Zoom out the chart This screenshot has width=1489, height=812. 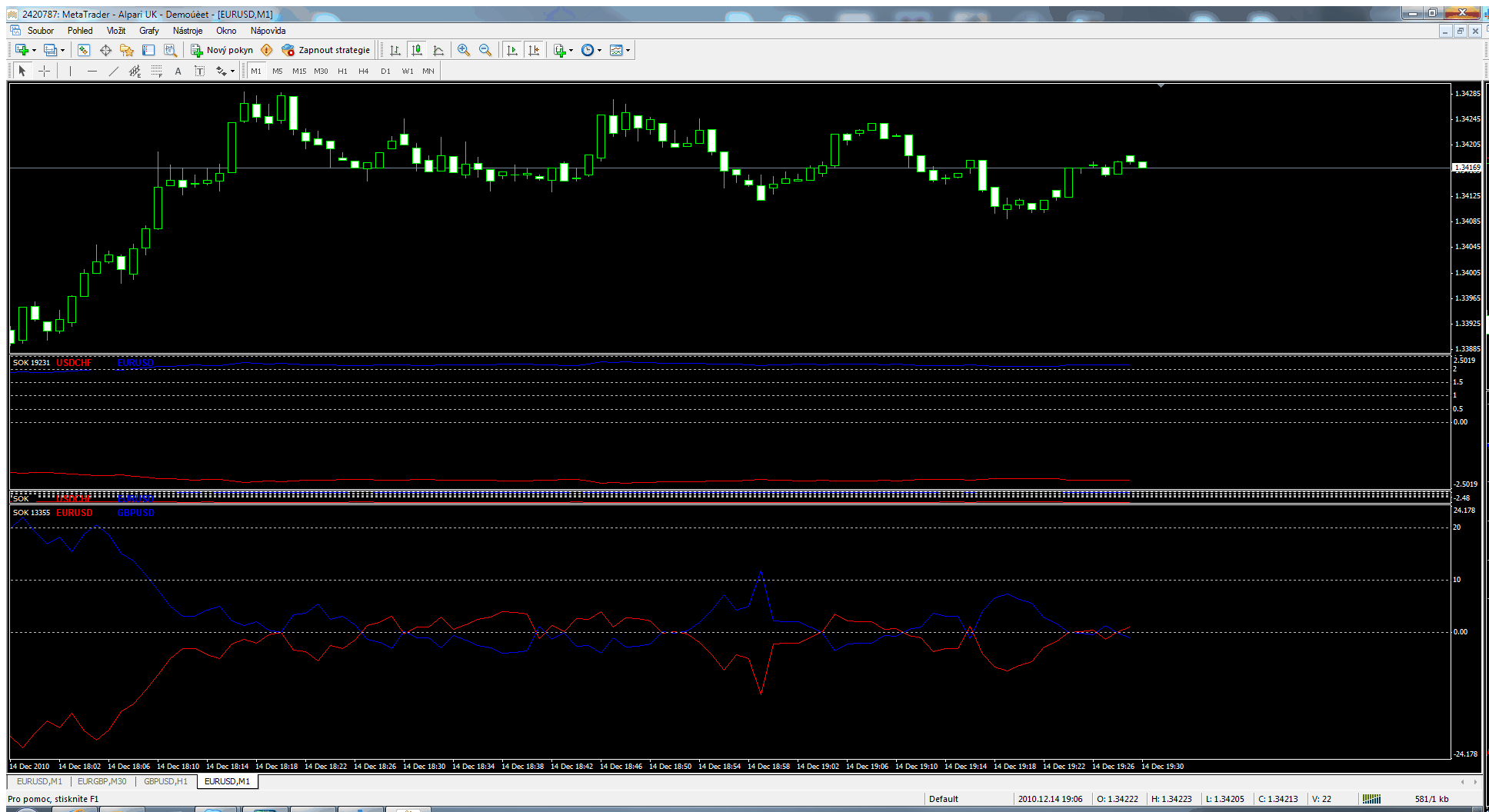point(485,50)
